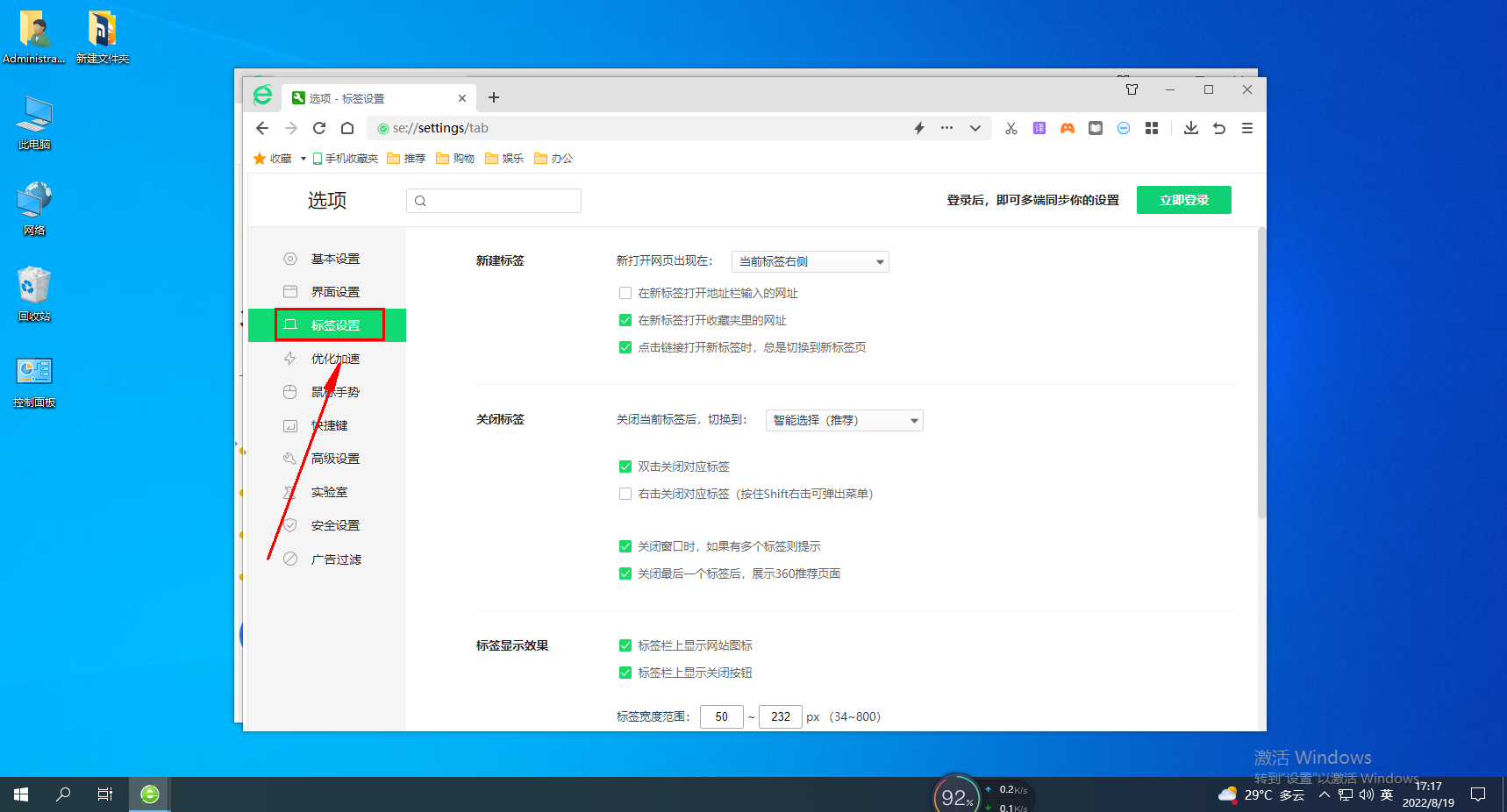Select 广告过滤 in the sidebar
This screenshot has height=812, width=1507.
click(x=327, y=559)
